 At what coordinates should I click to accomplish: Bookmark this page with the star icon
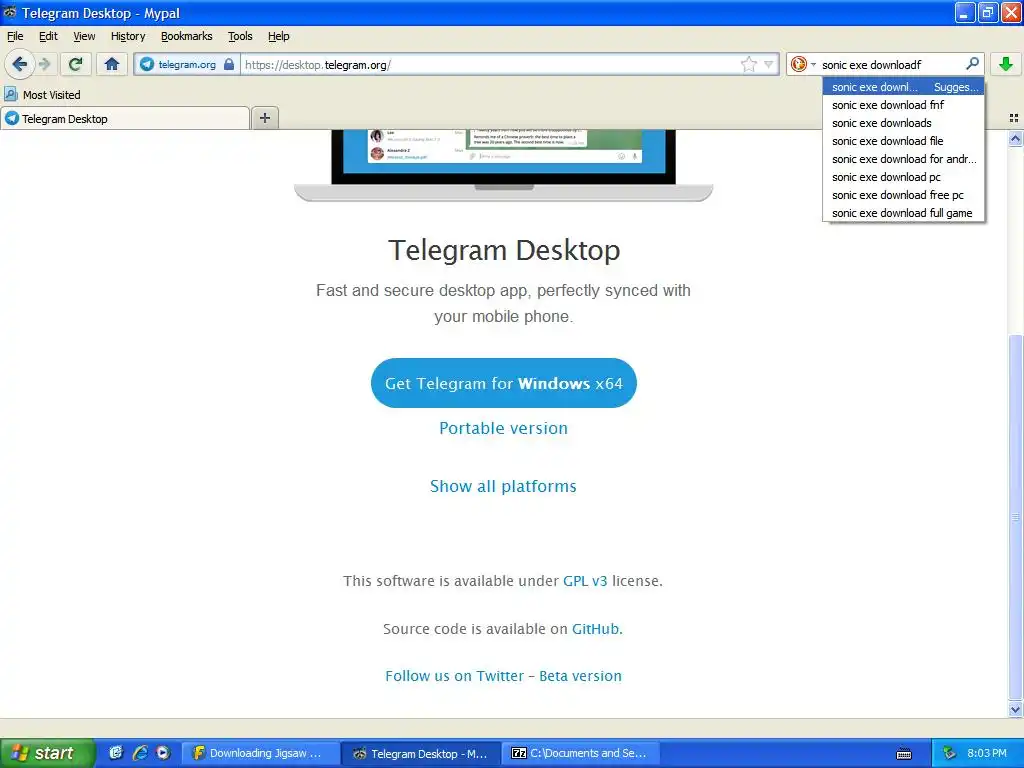(748, 64)
